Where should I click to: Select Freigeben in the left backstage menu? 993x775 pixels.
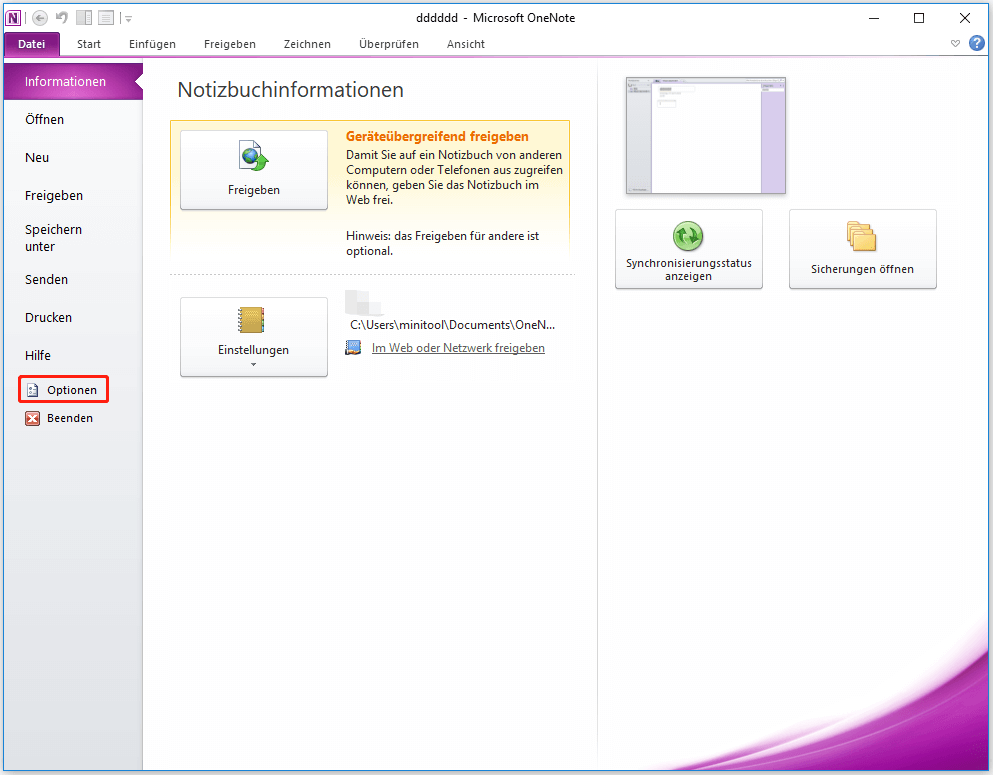pyautogui.click(x=54, y=196)
